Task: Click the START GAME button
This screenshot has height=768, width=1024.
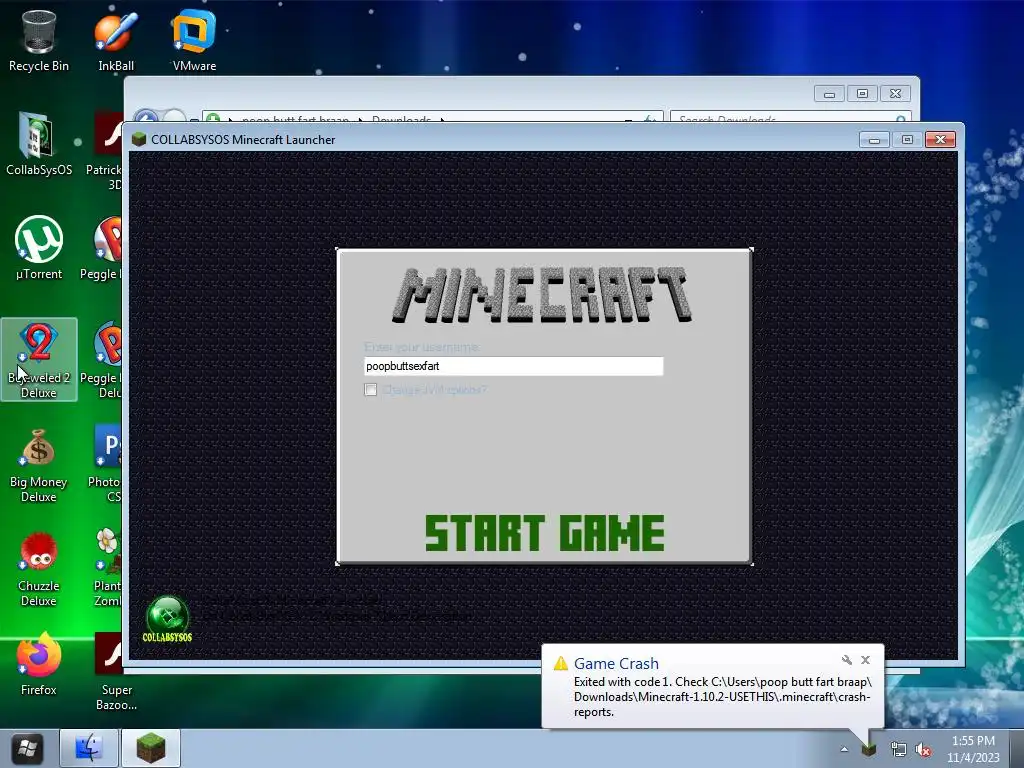Action: click(x=545, y=533)
